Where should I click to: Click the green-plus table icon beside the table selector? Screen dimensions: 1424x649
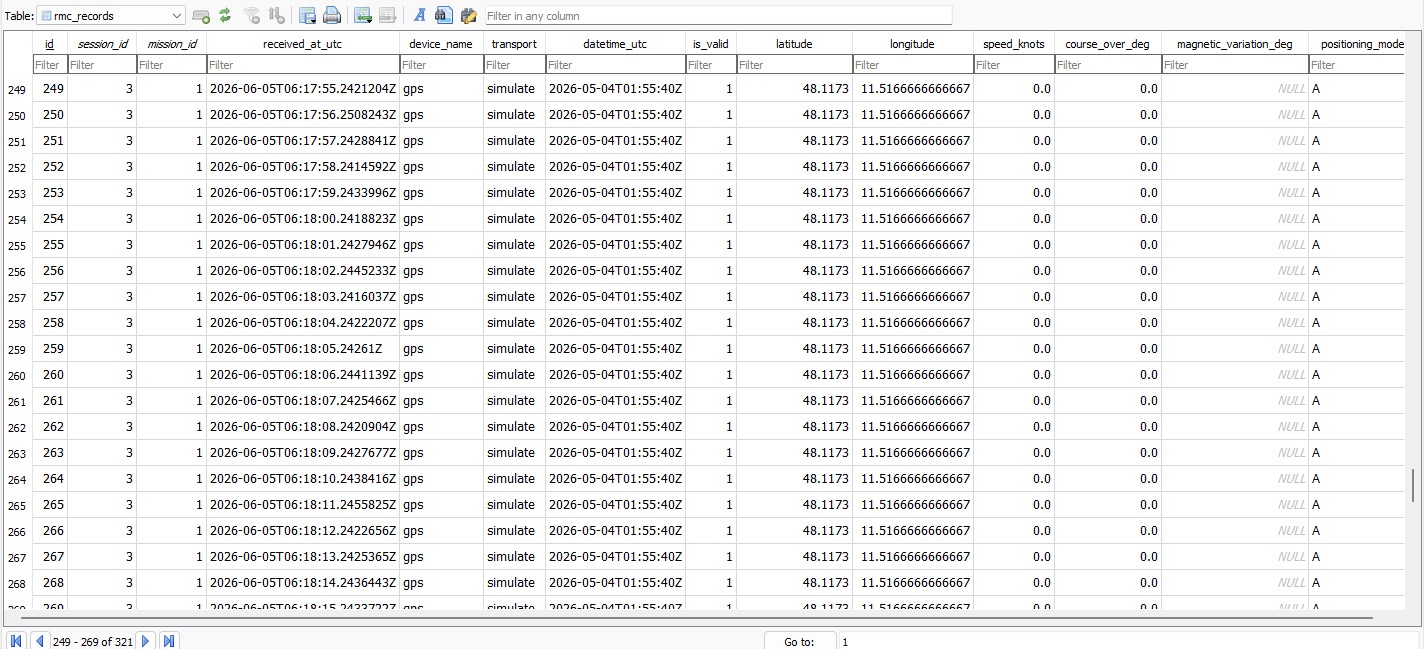[201, 16]
